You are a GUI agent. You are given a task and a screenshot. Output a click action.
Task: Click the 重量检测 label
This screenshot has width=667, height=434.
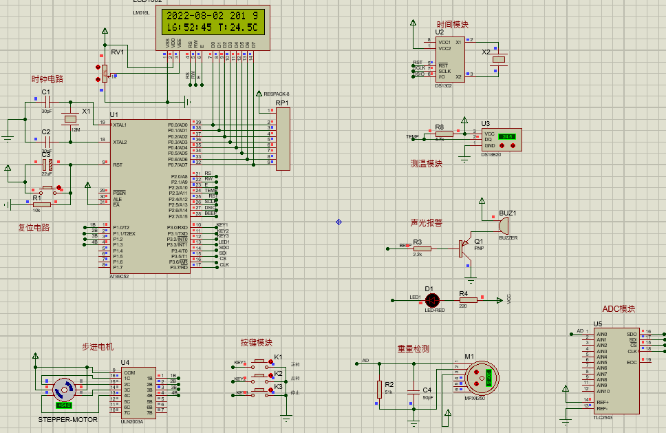coord(413,349)
